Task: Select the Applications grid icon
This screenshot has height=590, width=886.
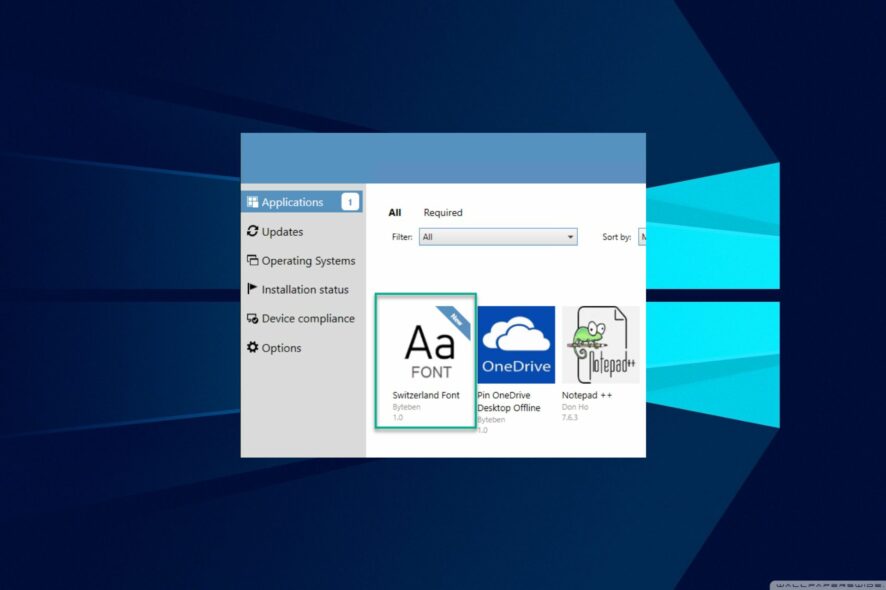Action: pos(253,201)
